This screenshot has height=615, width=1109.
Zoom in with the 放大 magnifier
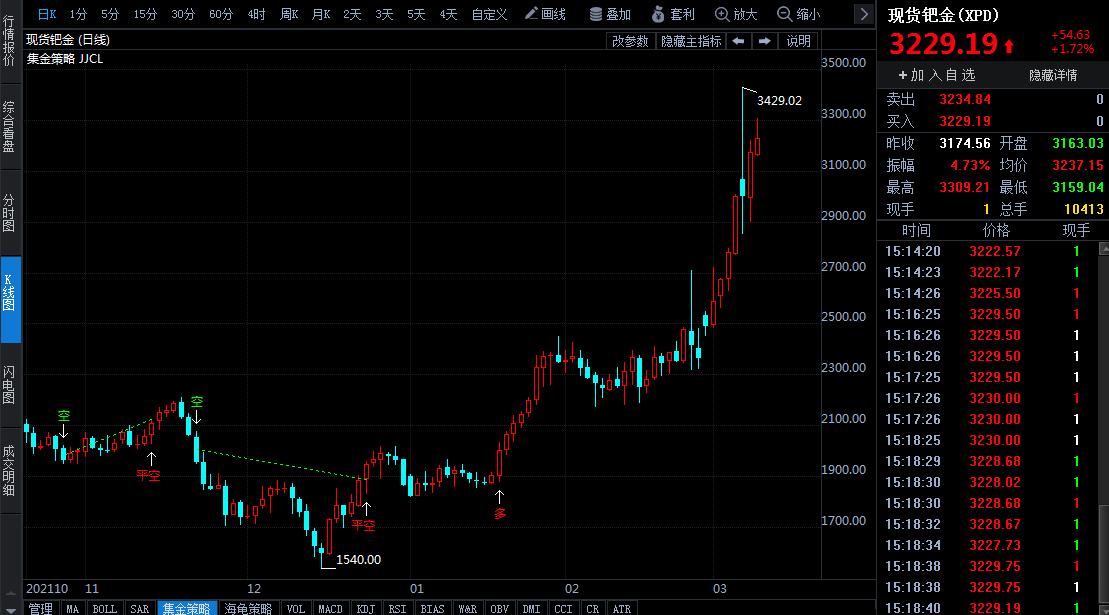[x=736, y=14]
